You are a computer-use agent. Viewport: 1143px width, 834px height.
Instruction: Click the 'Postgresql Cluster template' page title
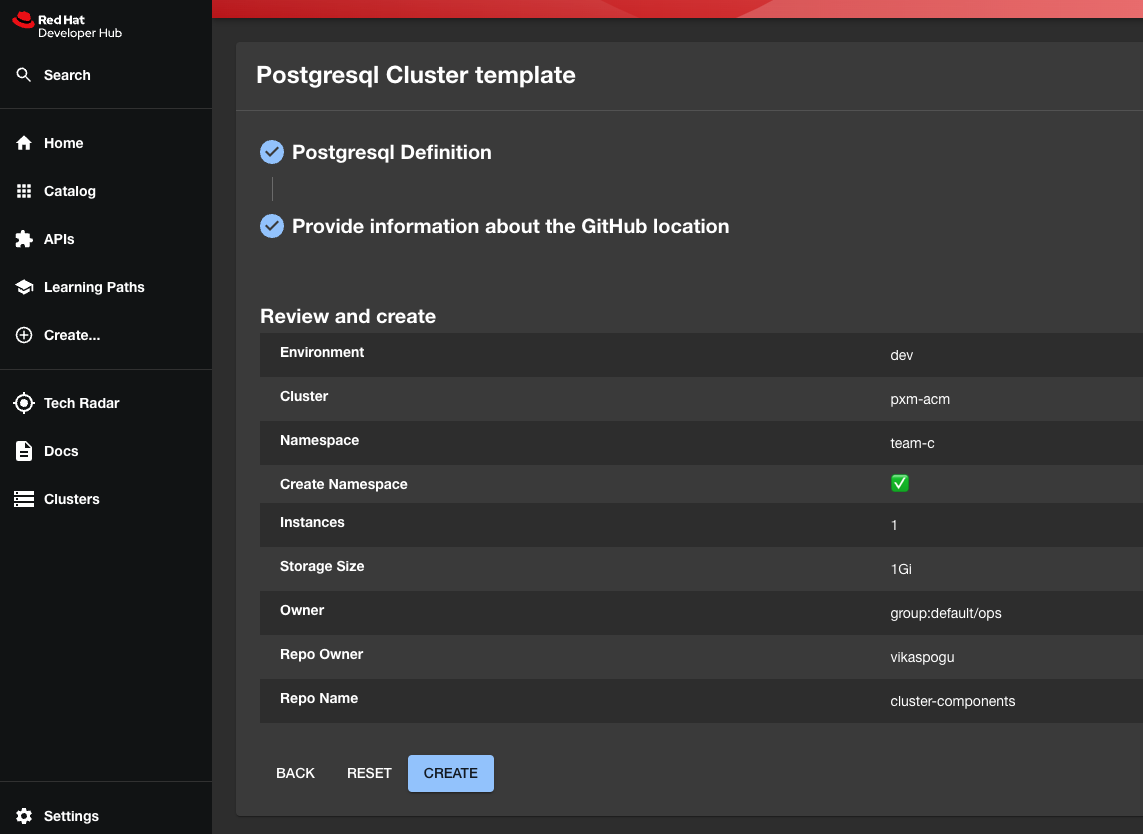pos(416,75)
